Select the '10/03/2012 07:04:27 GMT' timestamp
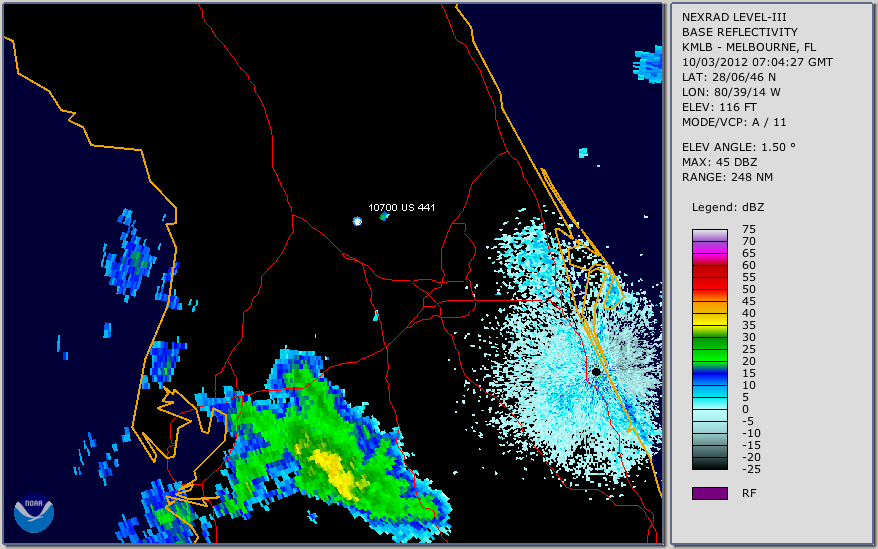The image size is (878, 549). [757, 62]
